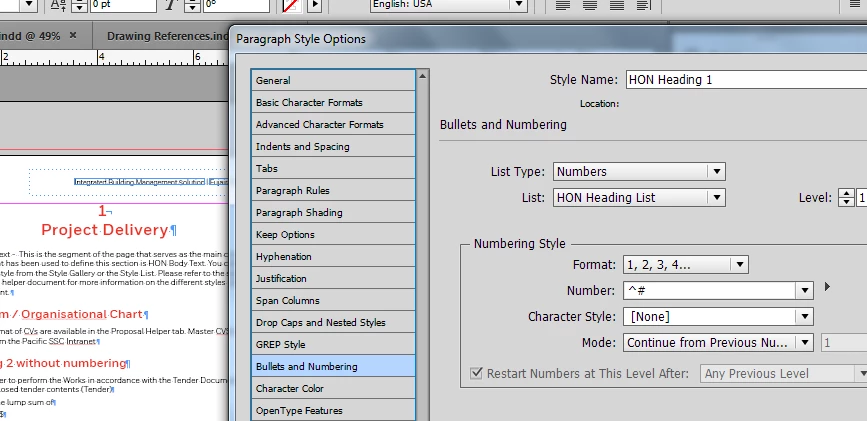Screen dimensions: 867x421
Task: Click the Style Name text field
Action: point(746,80)
